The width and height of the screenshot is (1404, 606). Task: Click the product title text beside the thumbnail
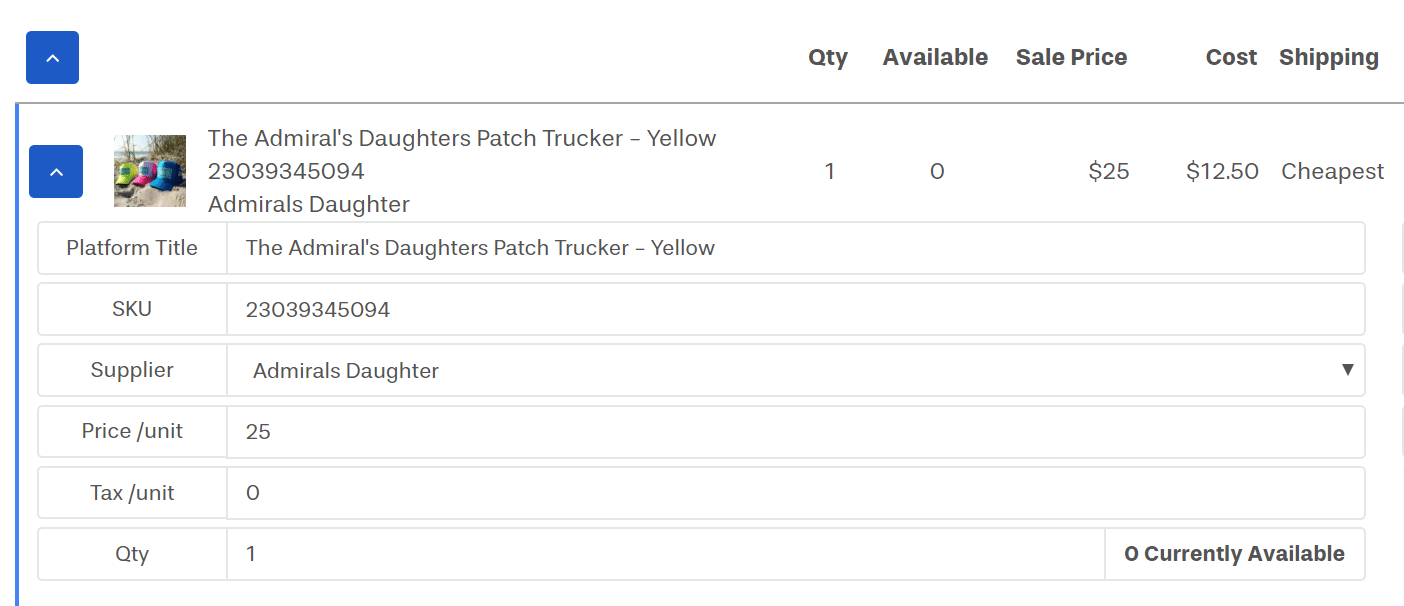[461, 139]
